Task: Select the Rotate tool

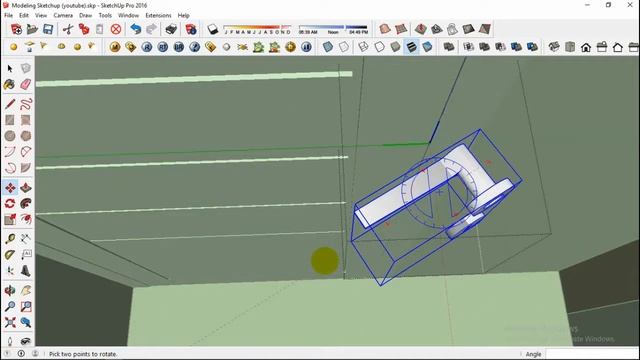Action: 10,203
